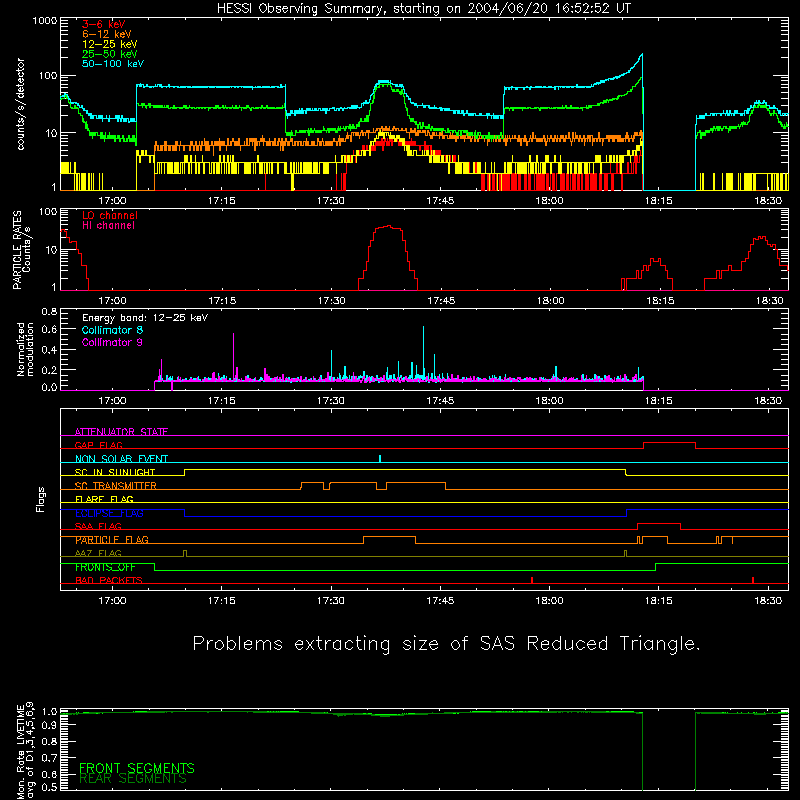Click the NON_SOLAR_EVENT flag label
The width and height of the screenshot is (800, 800).
[121, 459]
